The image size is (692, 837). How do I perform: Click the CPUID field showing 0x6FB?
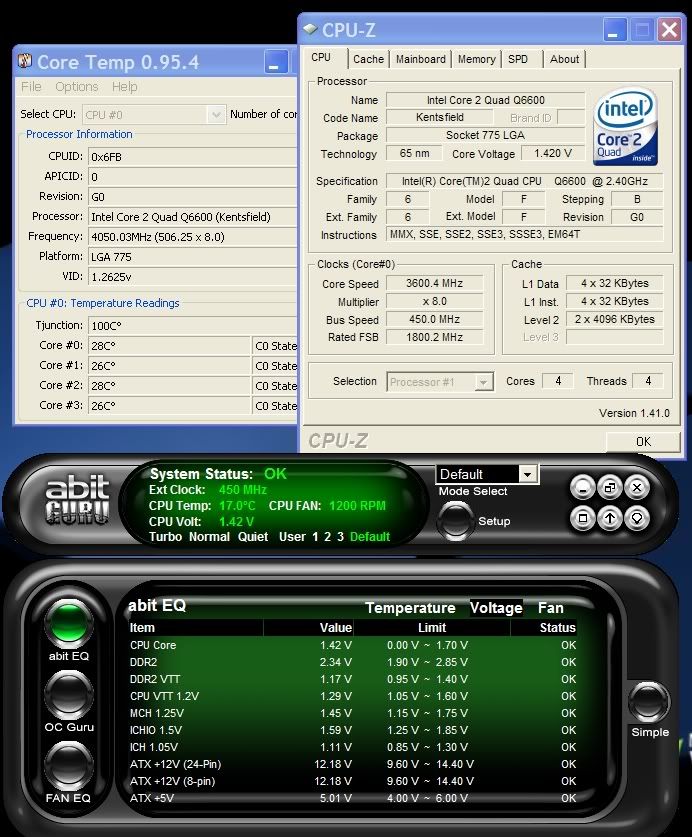point(192,157)
